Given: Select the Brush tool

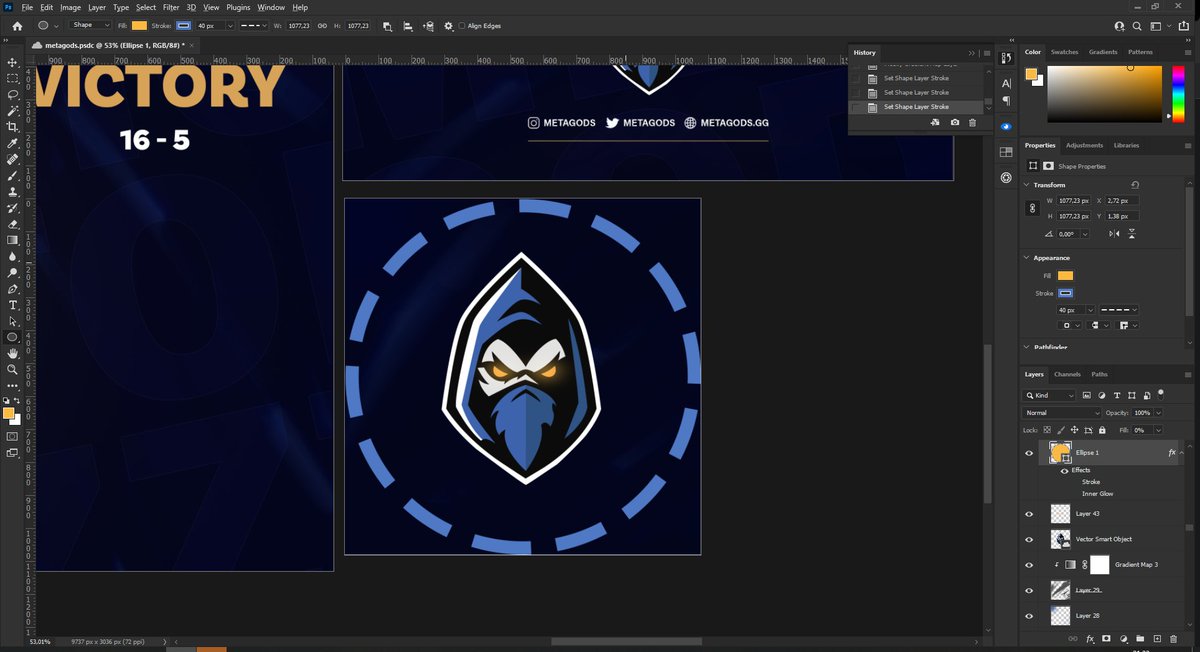Looking at the screenshot, I should (12, 176).
